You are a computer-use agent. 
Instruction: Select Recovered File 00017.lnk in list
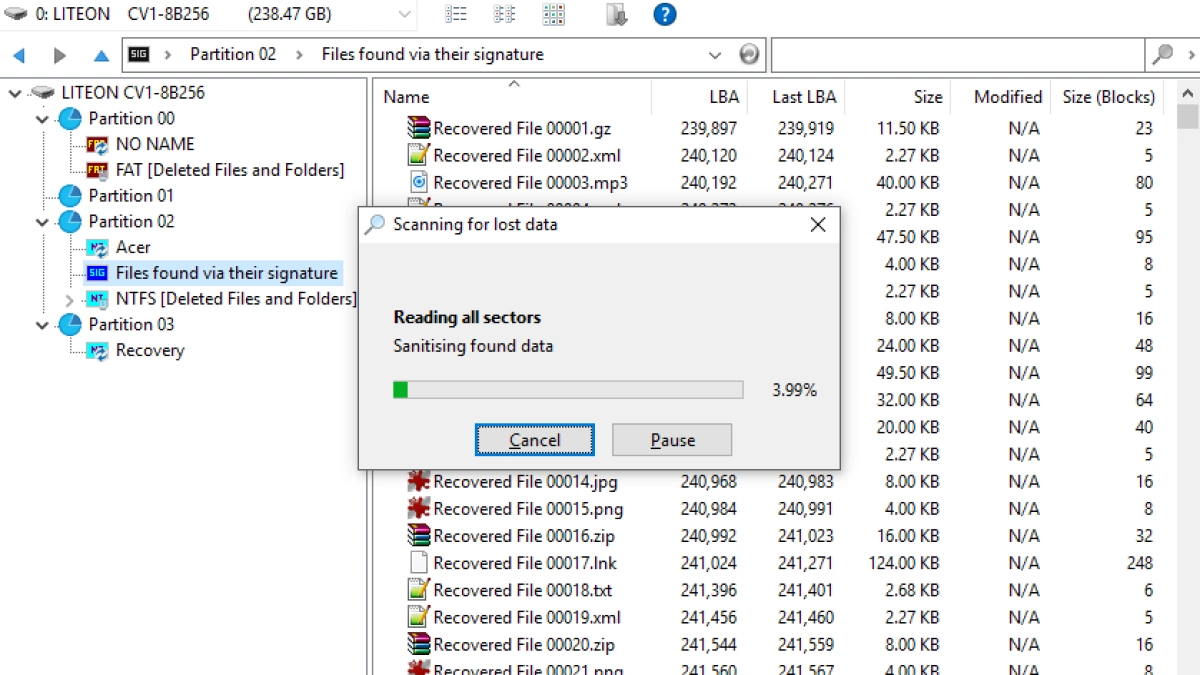[525, 563]
